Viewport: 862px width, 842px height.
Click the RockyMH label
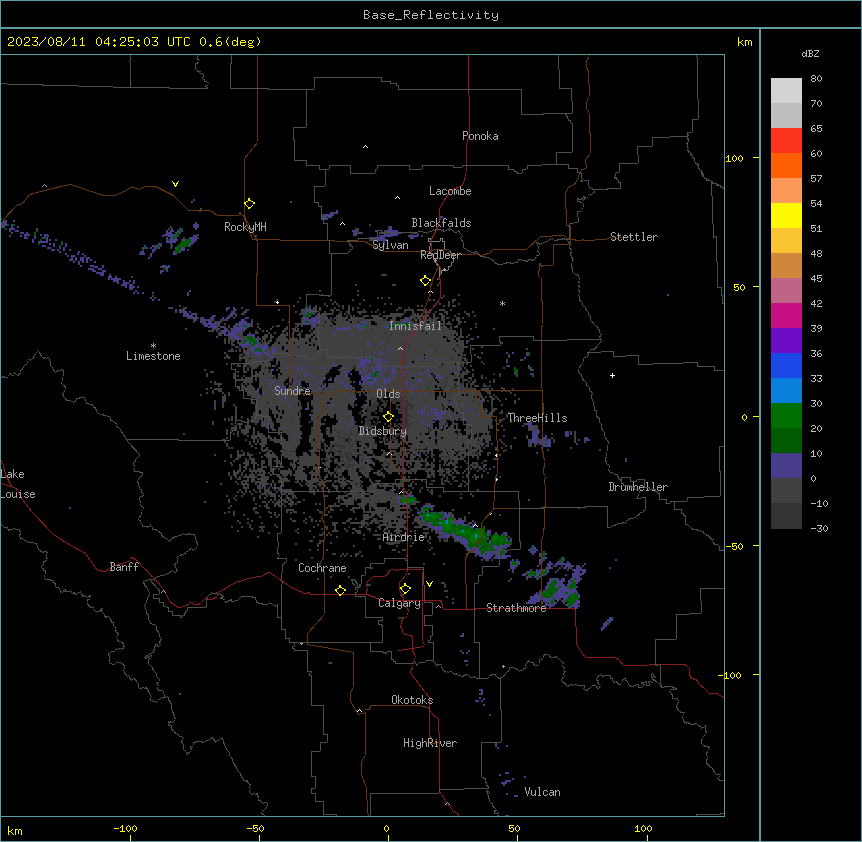[245, 227]
